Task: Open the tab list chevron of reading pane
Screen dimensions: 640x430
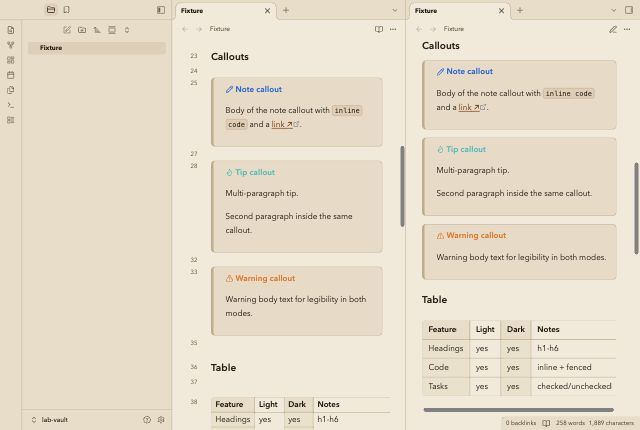Action: [613, 10]
